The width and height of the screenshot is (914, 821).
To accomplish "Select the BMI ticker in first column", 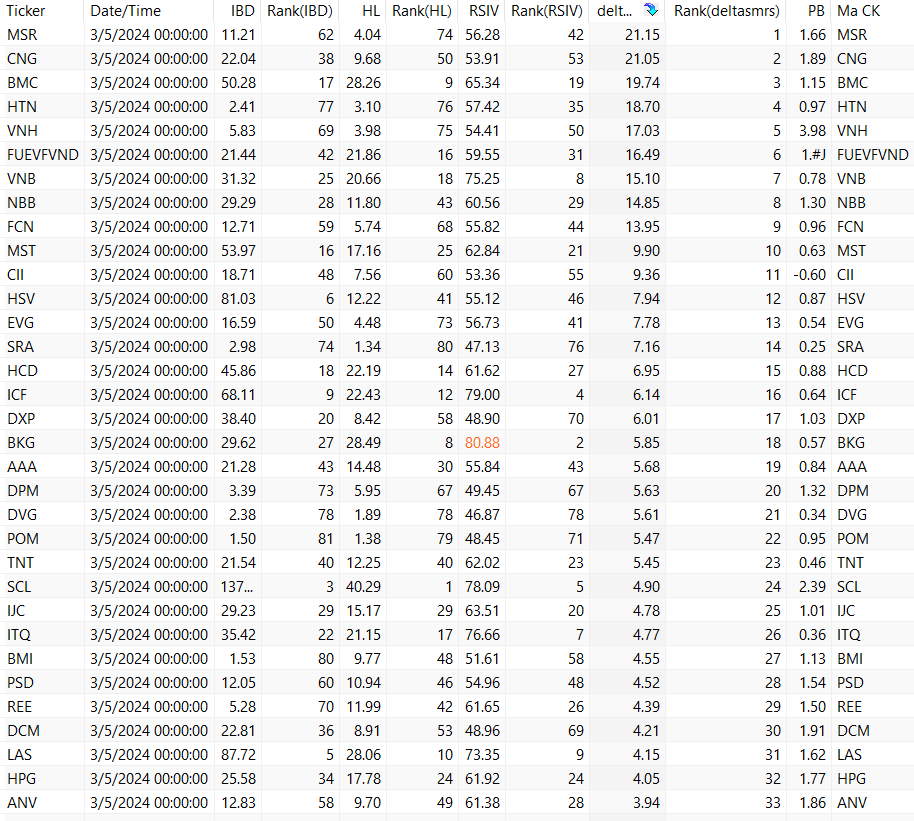I will 20,658.
